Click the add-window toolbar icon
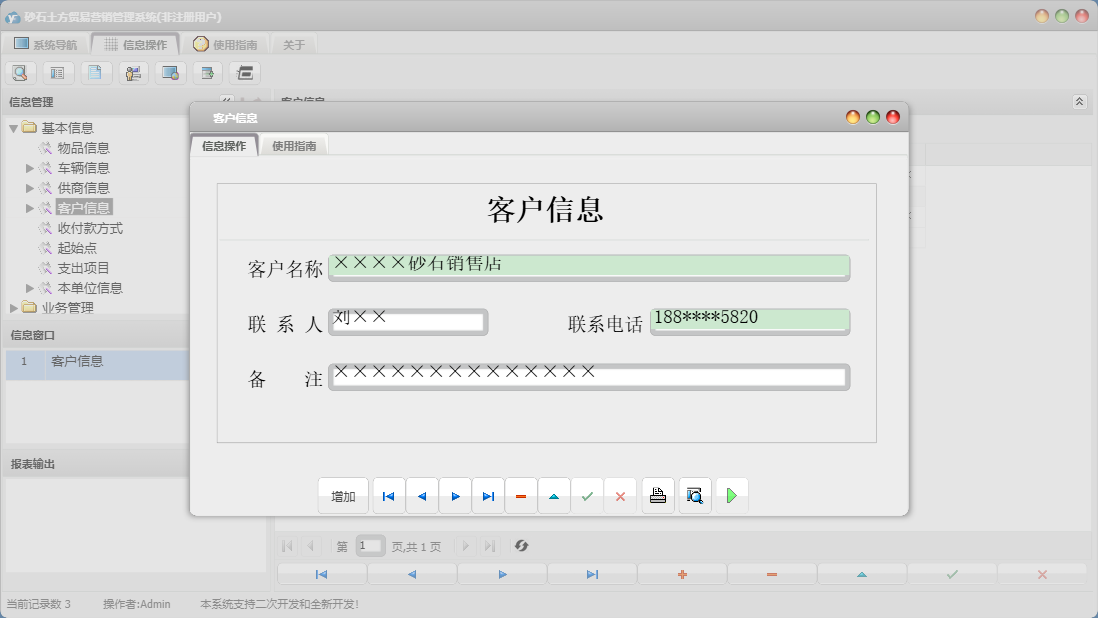The height and width of the screenshot is (618, 1098). (207, 72)
